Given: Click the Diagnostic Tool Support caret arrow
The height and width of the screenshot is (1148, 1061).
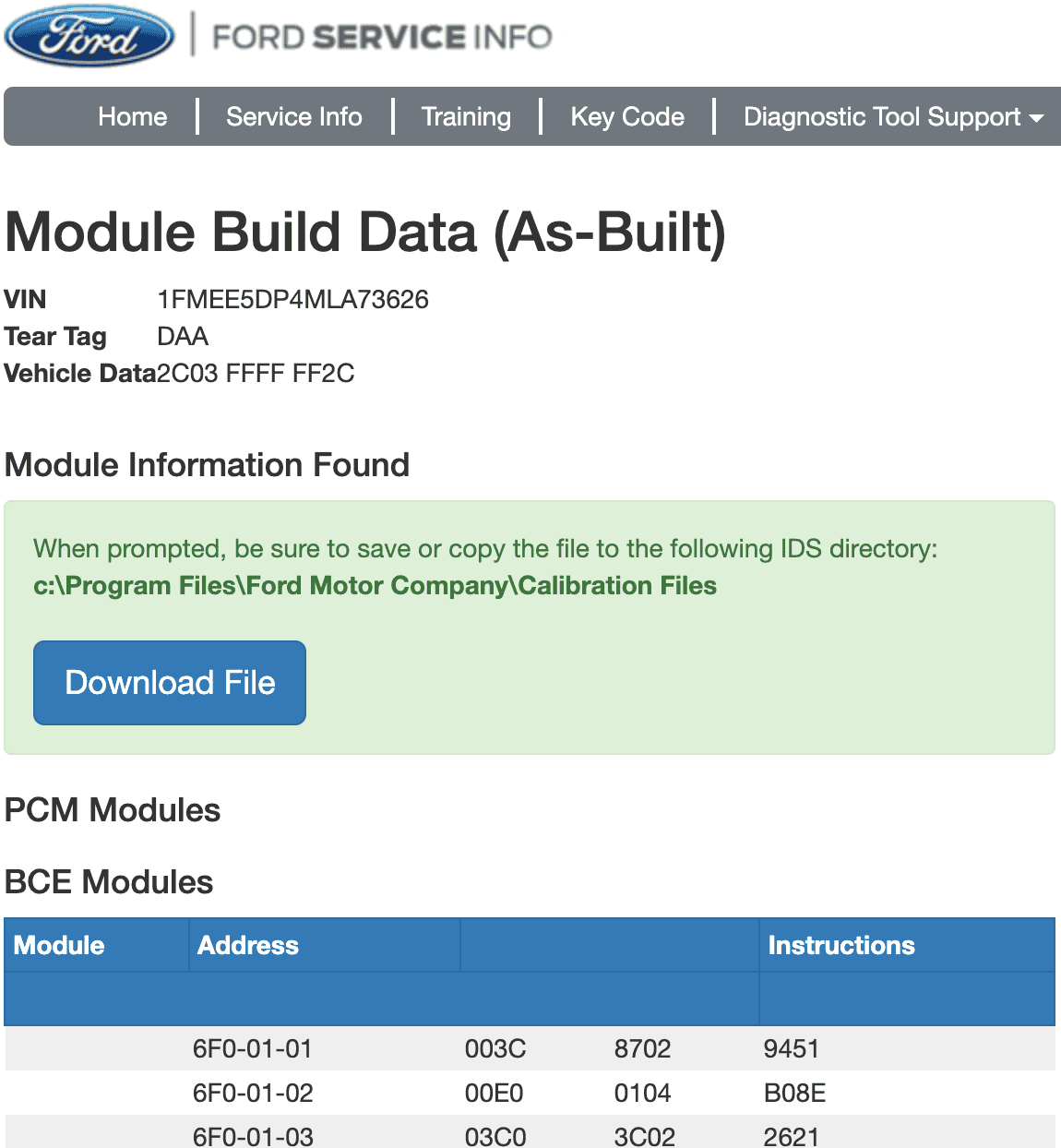Looking at the screenshot, I should [1036, 118].
